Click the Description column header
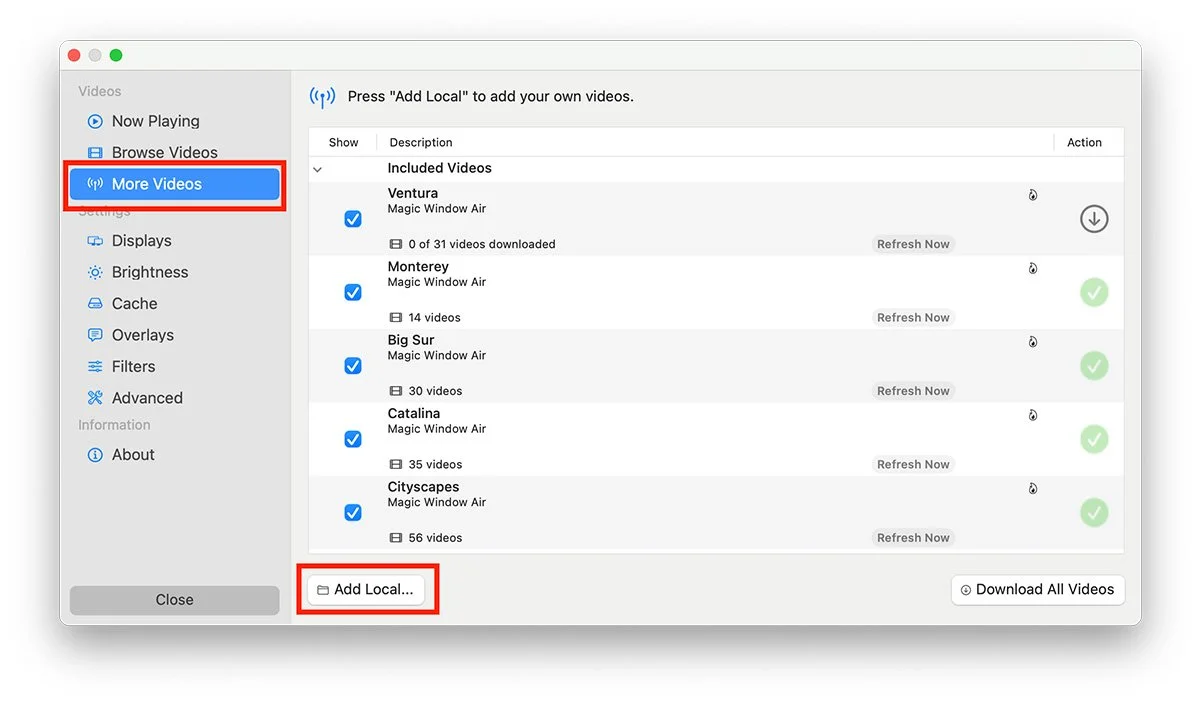1200x703 pixels. coord(421,143)
